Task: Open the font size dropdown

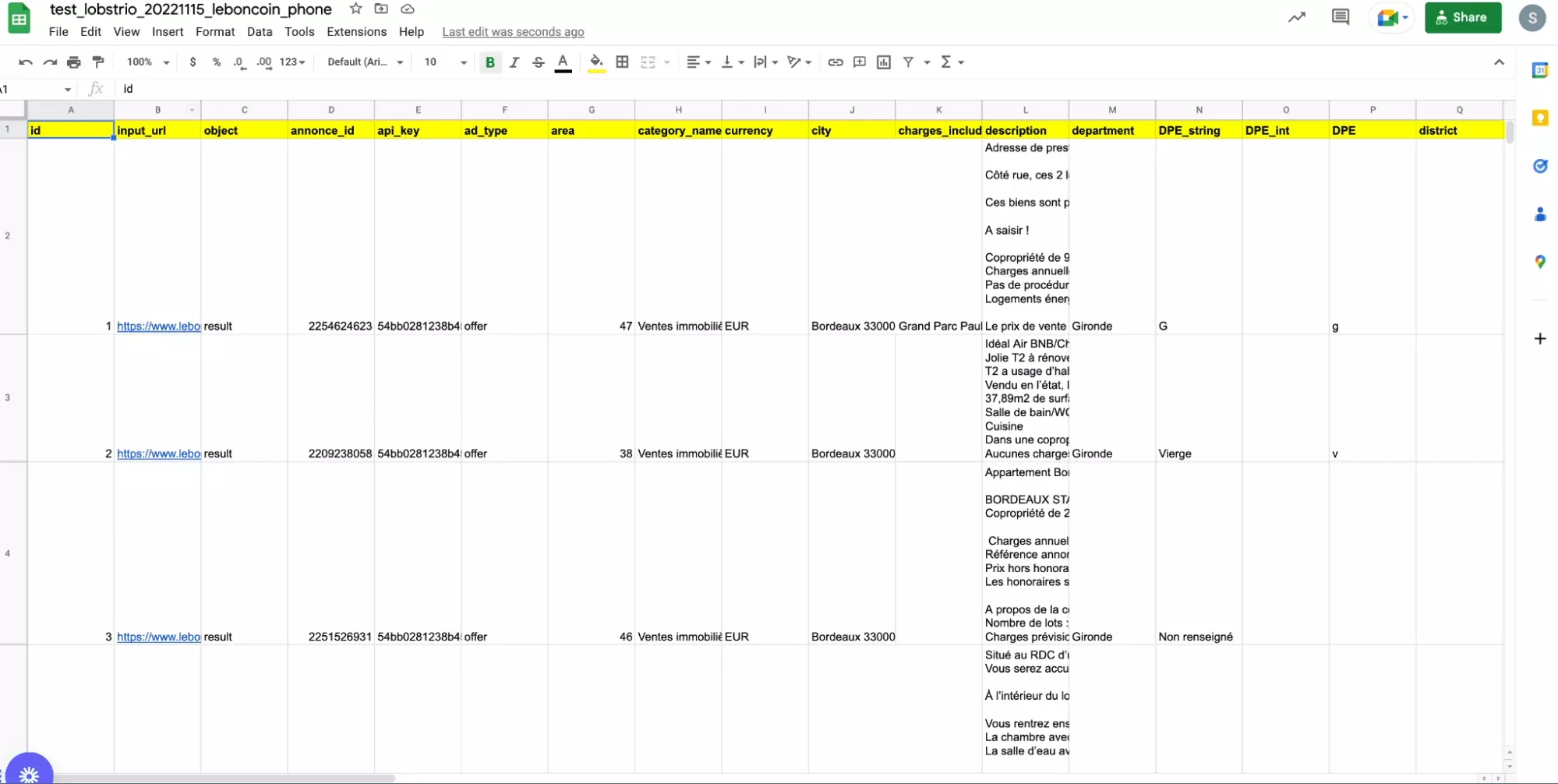Action: coord(445,62)
